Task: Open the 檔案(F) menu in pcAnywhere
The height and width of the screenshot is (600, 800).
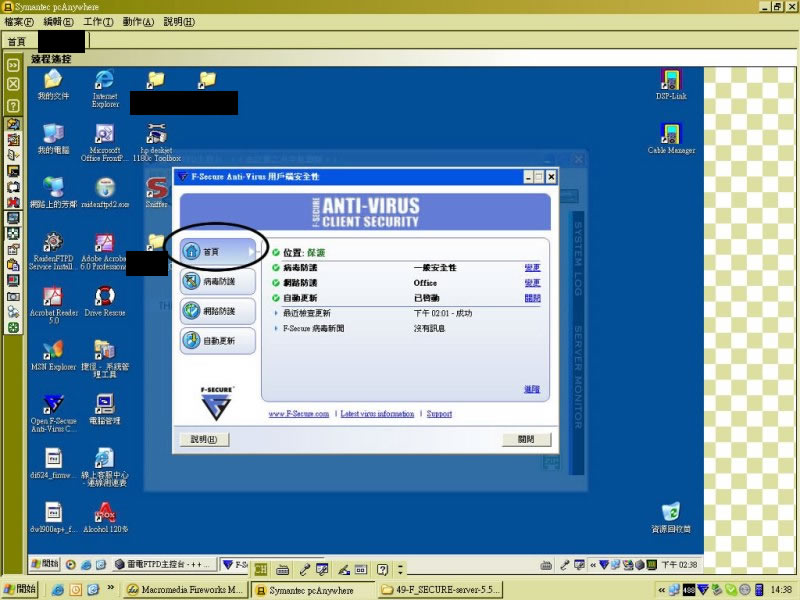Action: pyautogui.click(x=19, y=22)
